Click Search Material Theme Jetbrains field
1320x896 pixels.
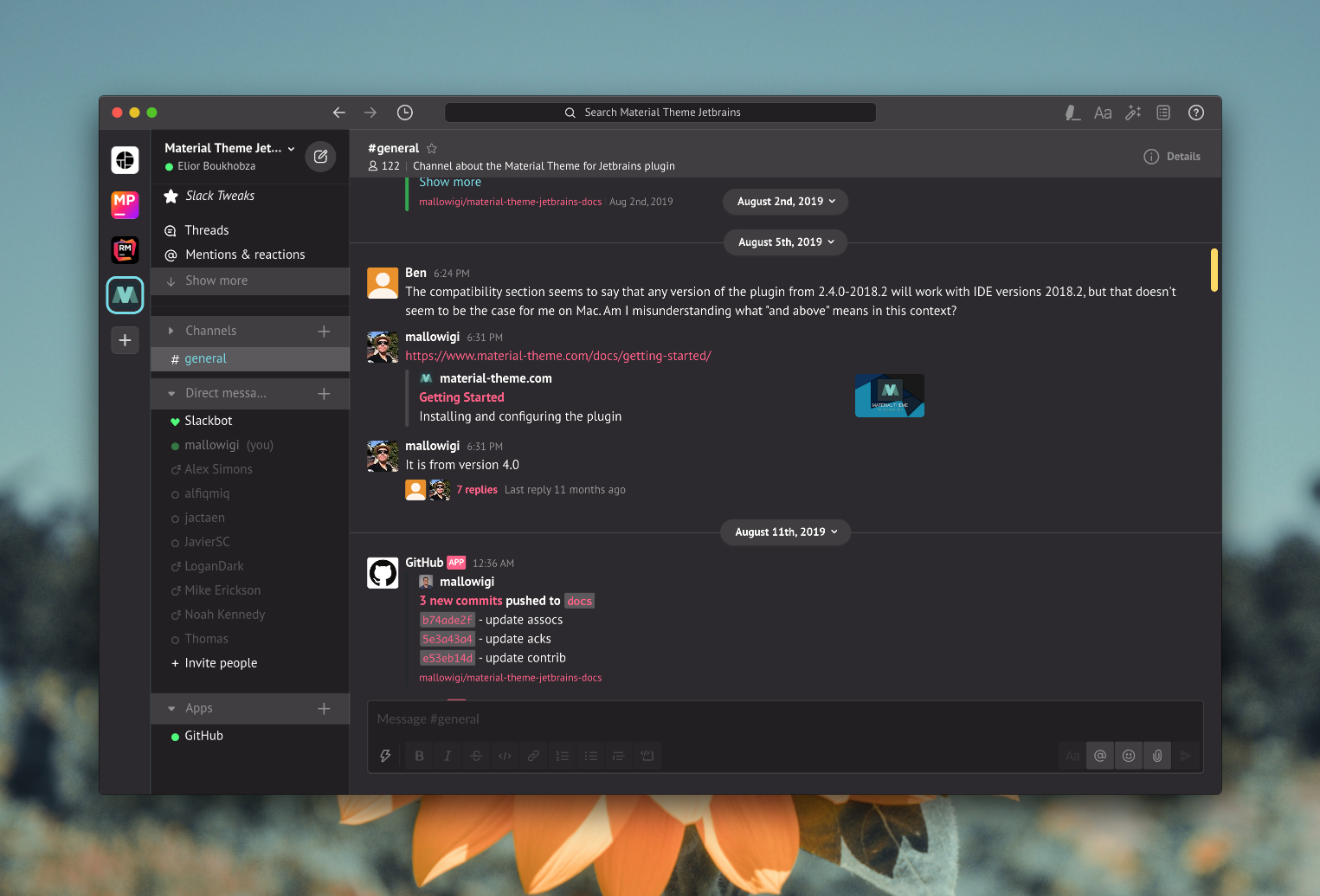click(x=660, y=113)
